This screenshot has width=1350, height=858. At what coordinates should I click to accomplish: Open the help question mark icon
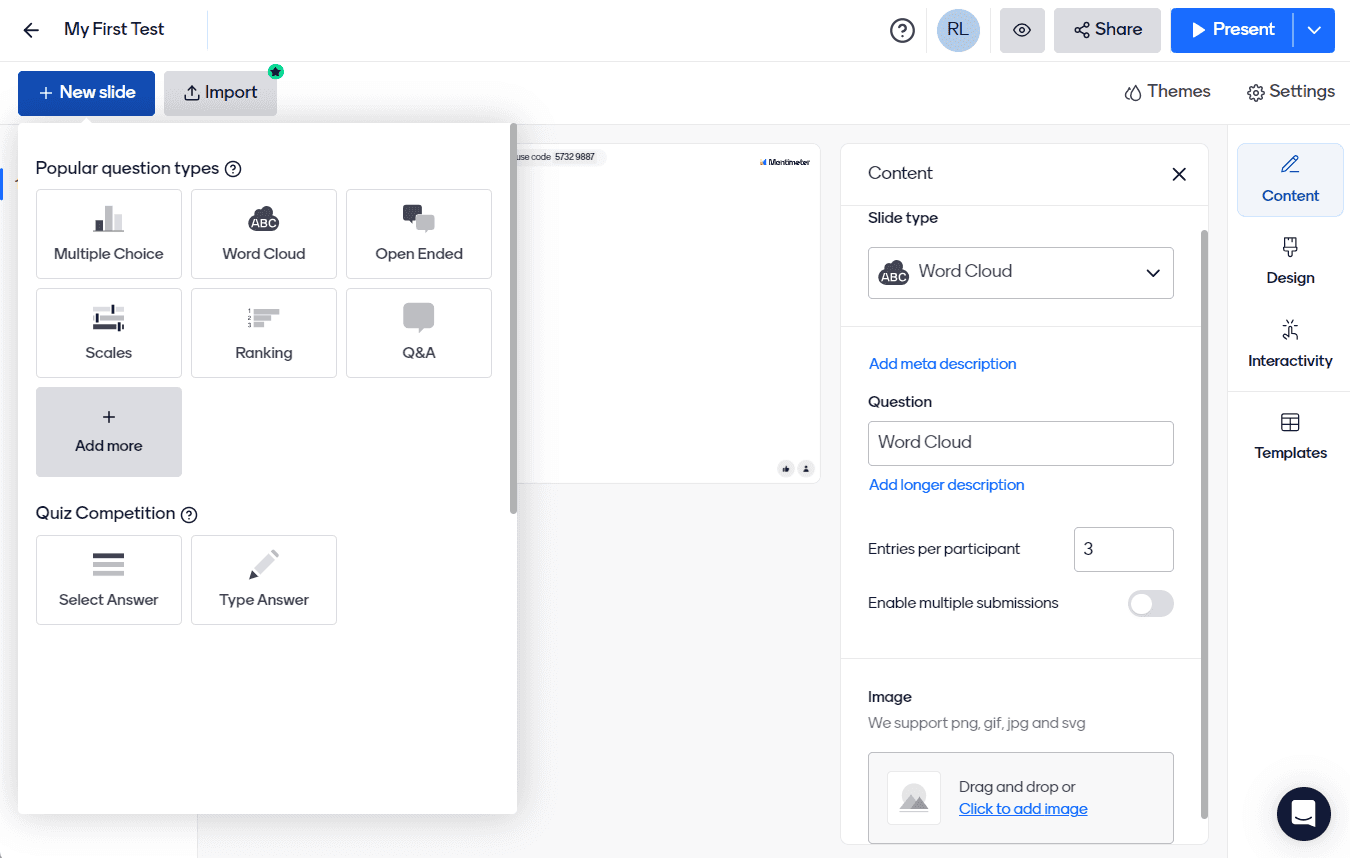coord(902,31)
